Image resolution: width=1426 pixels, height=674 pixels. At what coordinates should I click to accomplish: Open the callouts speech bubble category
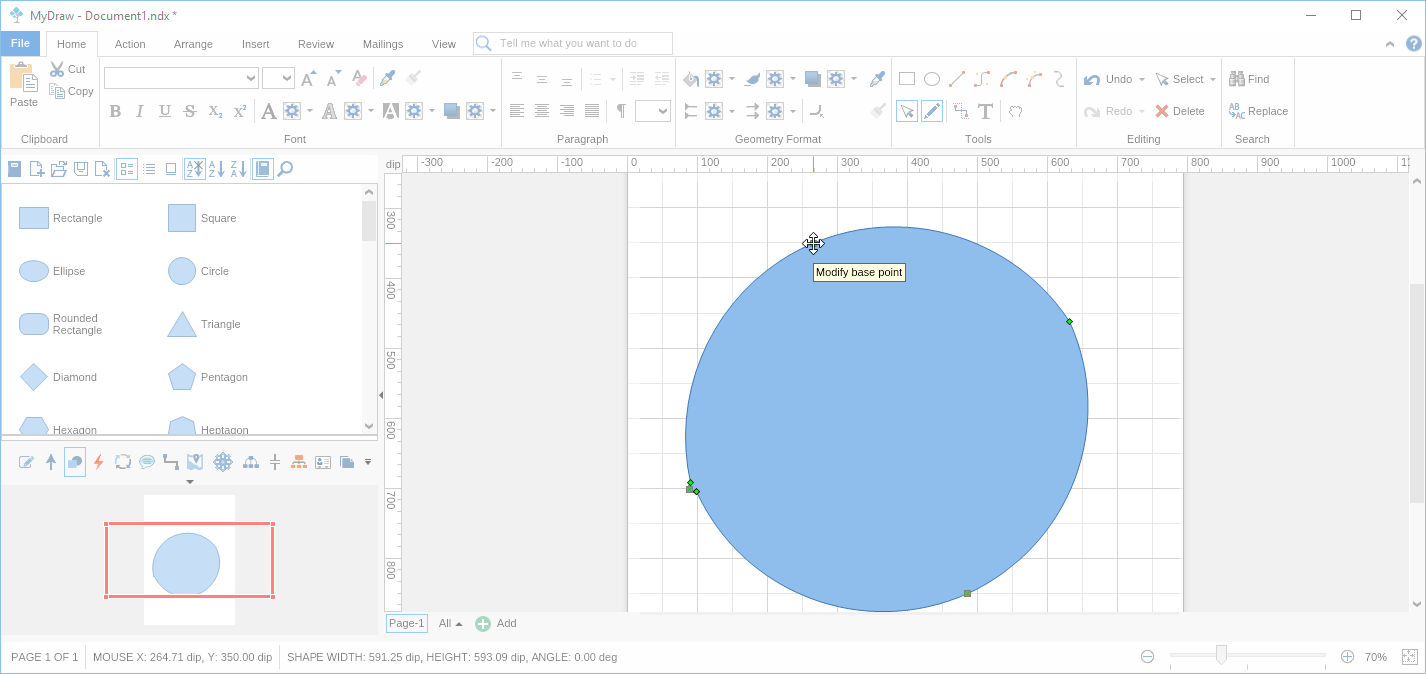[147, 462]
